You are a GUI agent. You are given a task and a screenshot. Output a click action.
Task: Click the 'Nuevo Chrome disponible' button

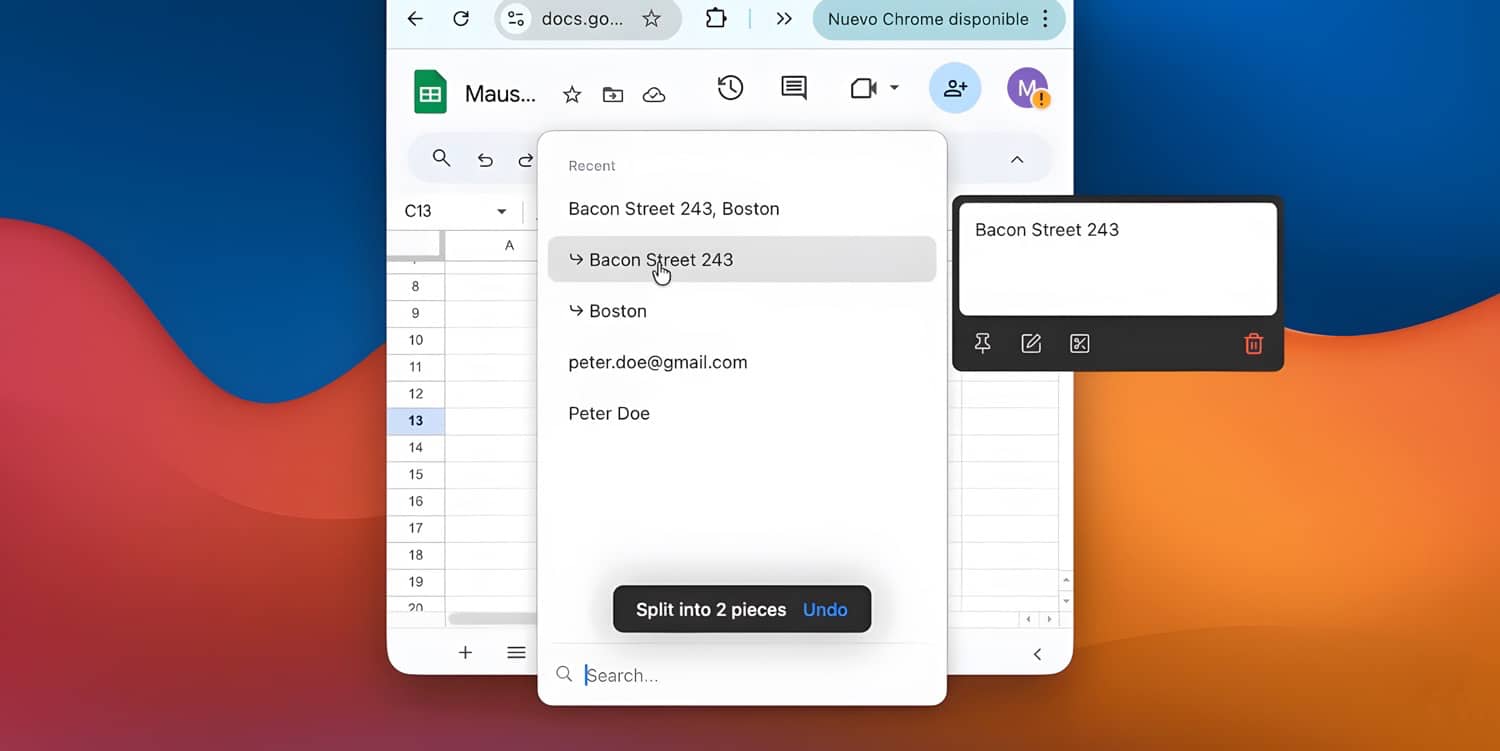pyautogui.click(x=928, y=19)
